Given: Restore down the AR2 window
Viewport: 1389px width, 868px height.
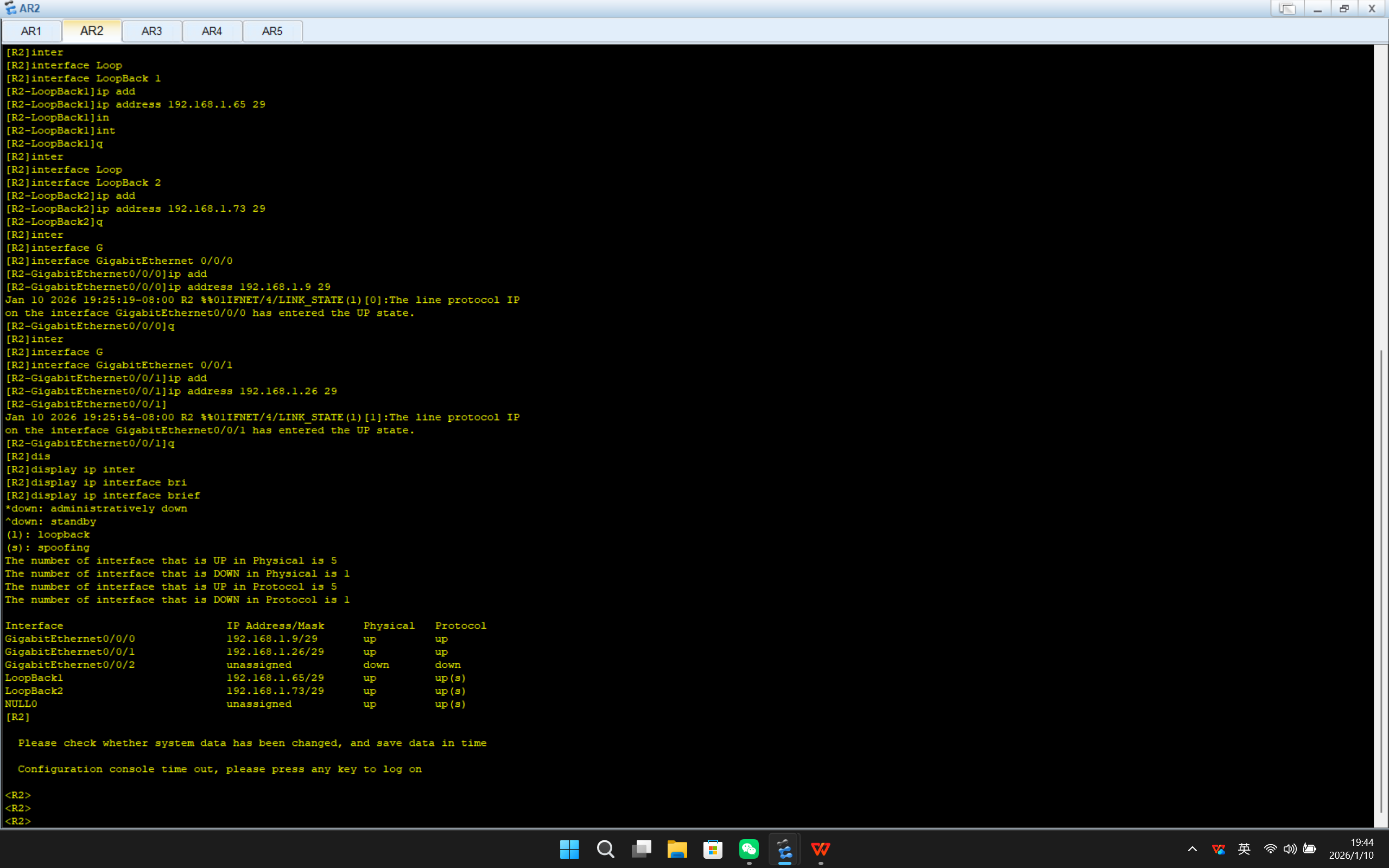Looking at the screenshot, I should click(1344, 9).
